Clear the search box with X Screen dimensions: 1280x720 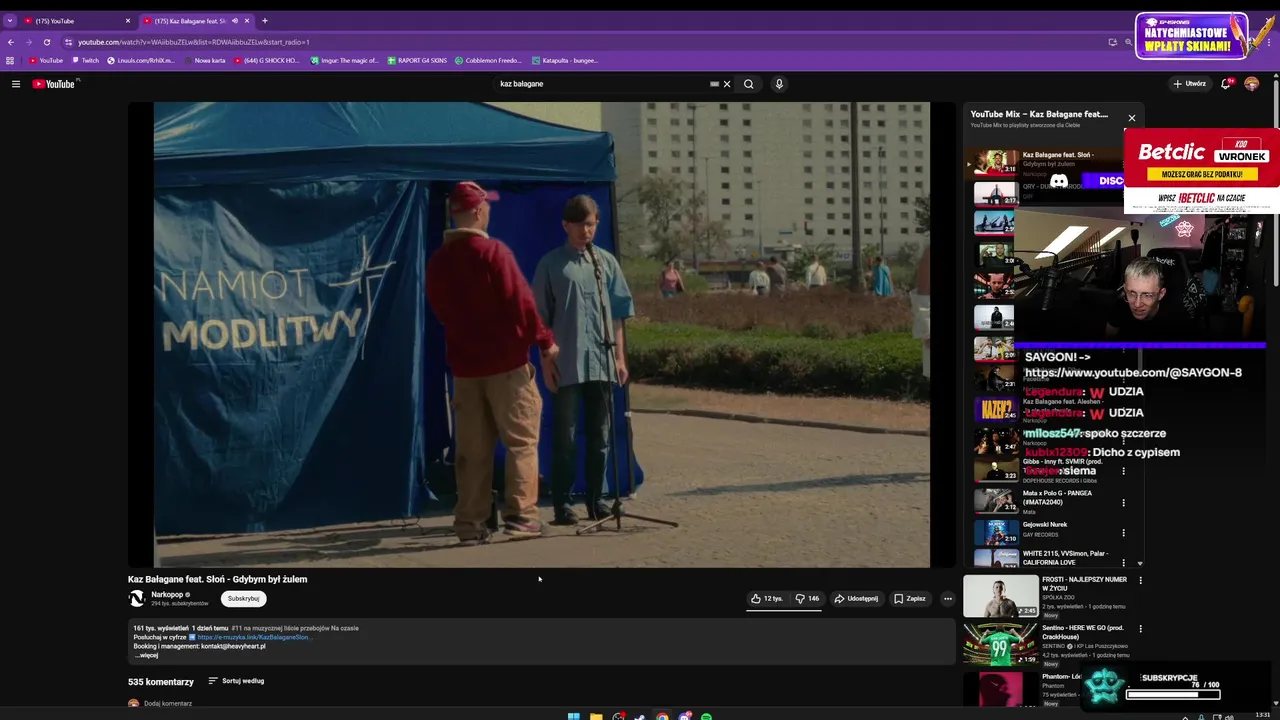pyautogui.click(x=727, y=84)
